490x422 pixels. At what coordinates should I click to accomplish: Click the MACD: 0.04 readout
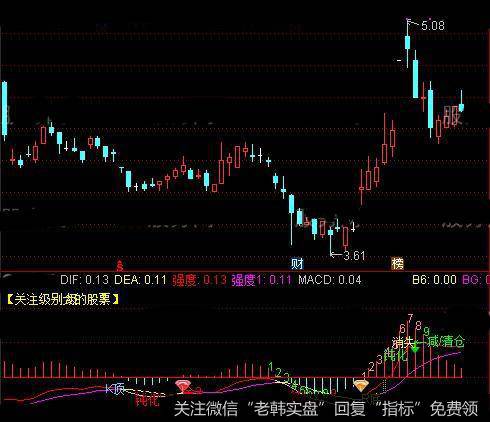[x=330, y=280]
